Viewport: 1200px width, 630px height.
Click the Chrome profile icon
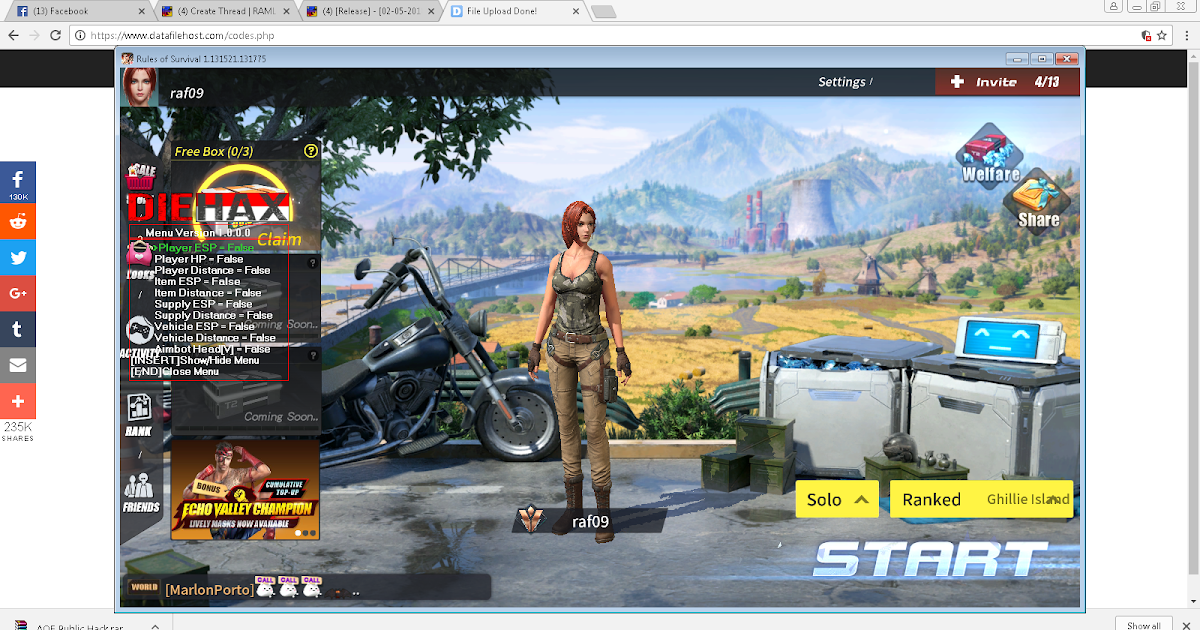(1114, 6)
